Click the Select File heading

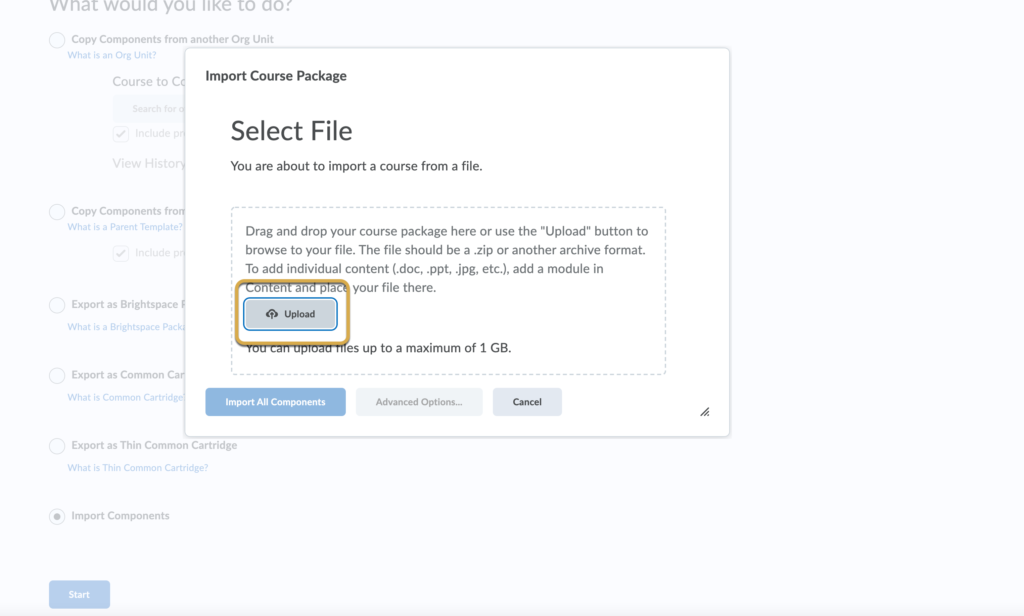click(x=291, y=131)
